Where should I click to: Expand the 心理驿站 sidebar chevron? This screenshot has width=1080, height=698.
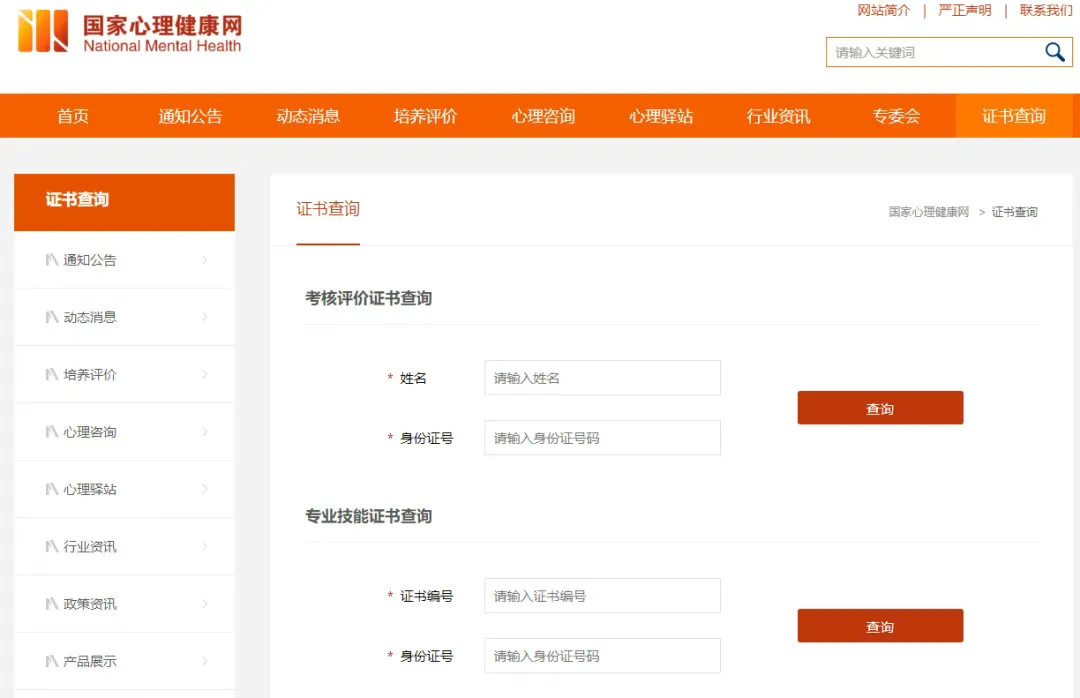(205, 489)
